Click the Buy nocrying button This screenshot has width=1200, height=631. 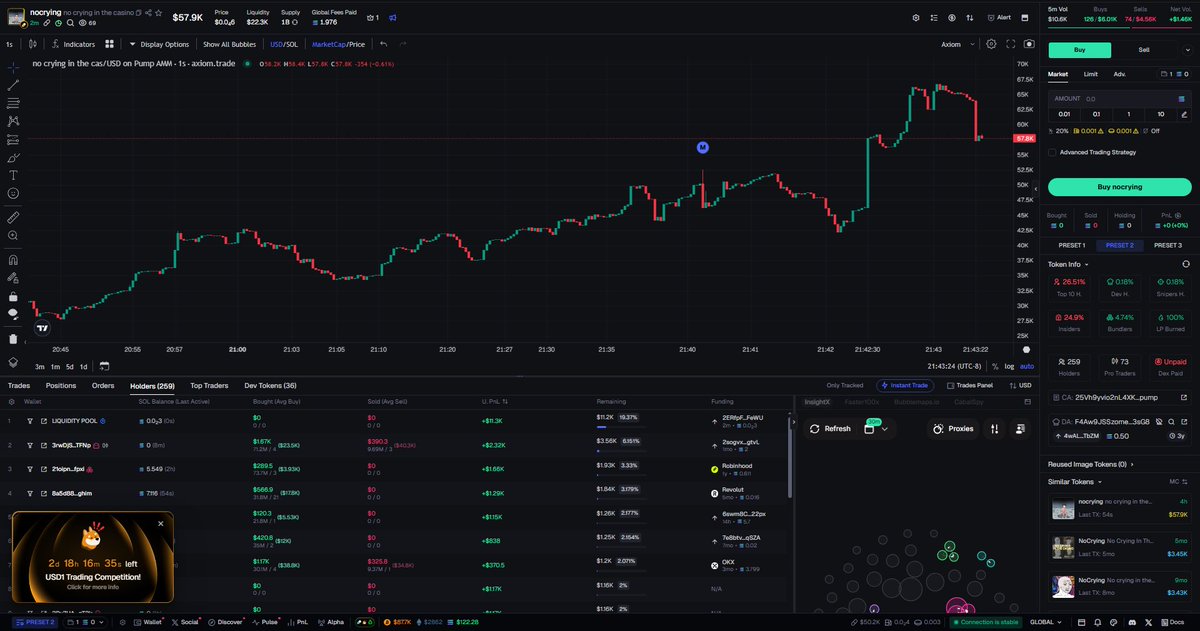coord(1119,187)
